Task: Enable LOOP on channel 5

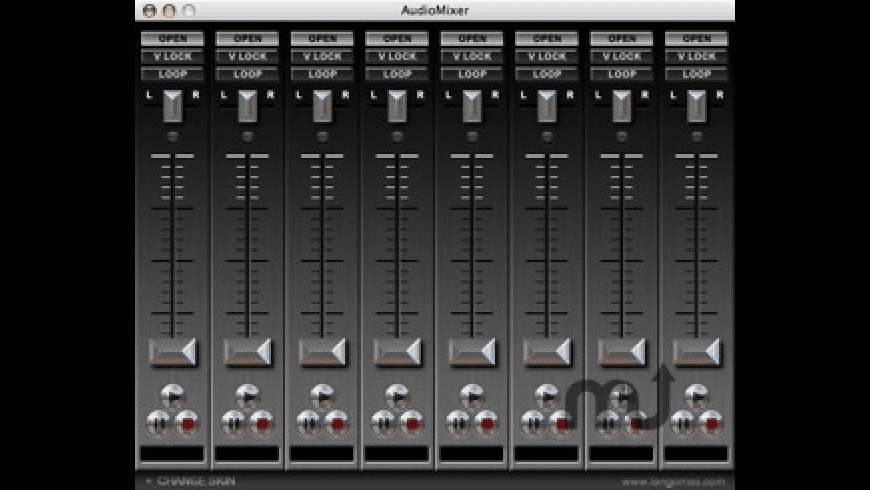Action: pos(472,74)
